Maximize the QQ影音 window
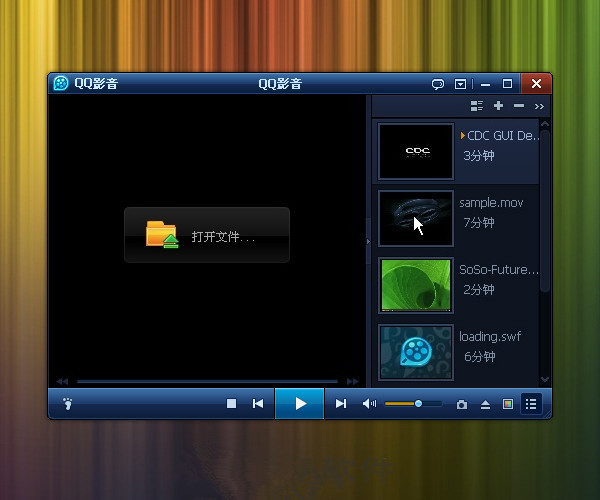 click(507, 84)
